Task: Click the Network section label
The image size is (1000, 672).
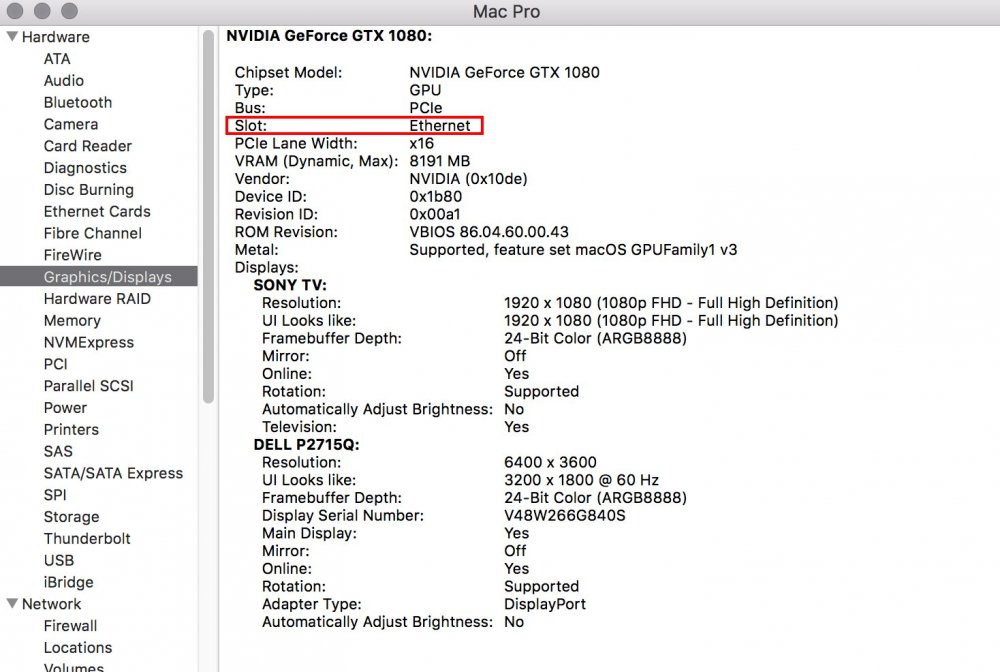Action: tap(52, 603)
